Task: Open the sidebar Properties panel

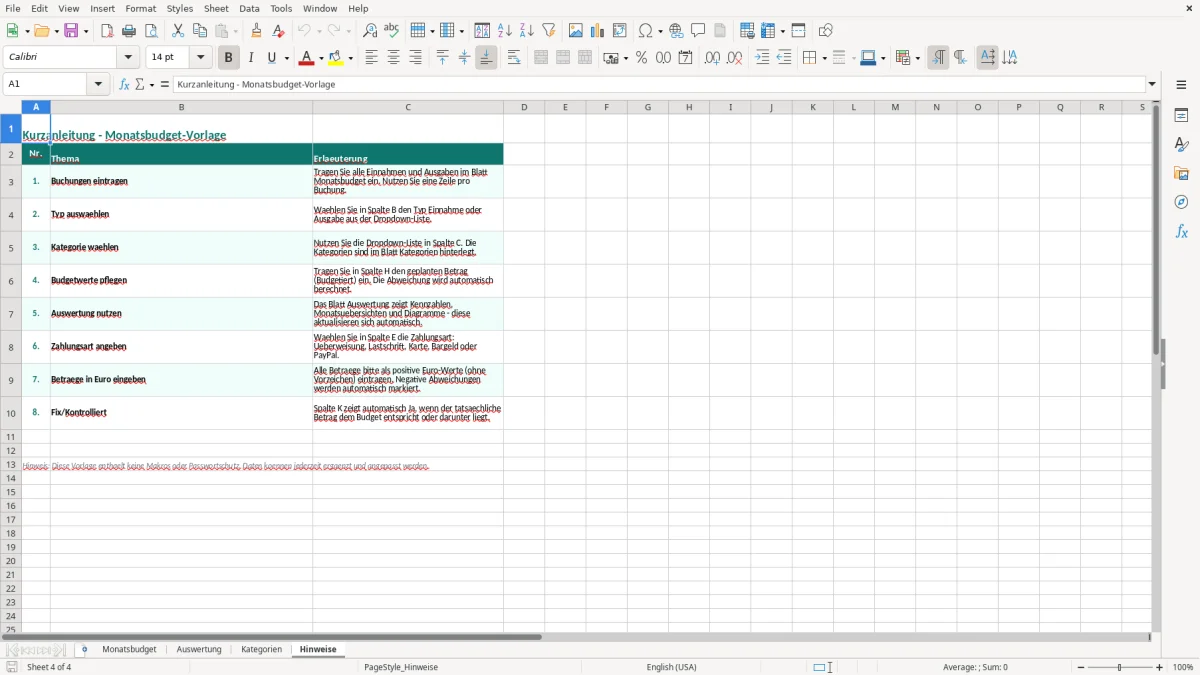Action: pyautogui.click(x=1181, y=115)
